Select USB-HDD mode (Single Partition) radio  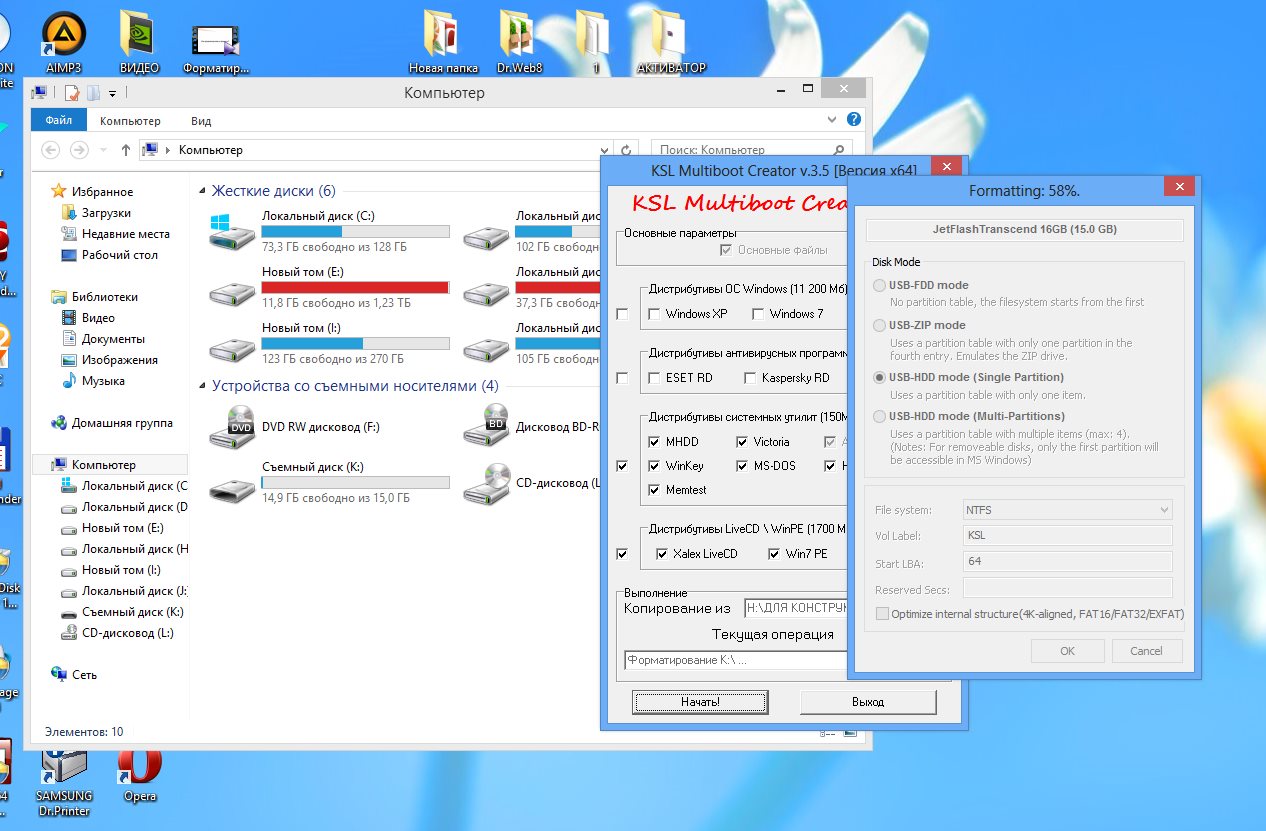coord(880,378)
